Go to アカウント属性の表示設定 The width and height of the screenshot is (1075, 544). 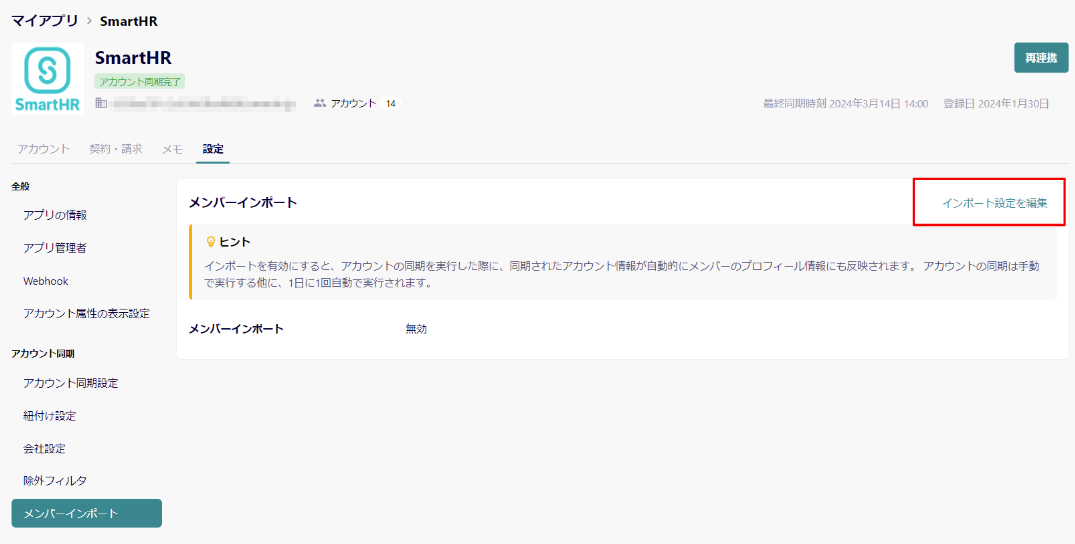pos(86,314)
